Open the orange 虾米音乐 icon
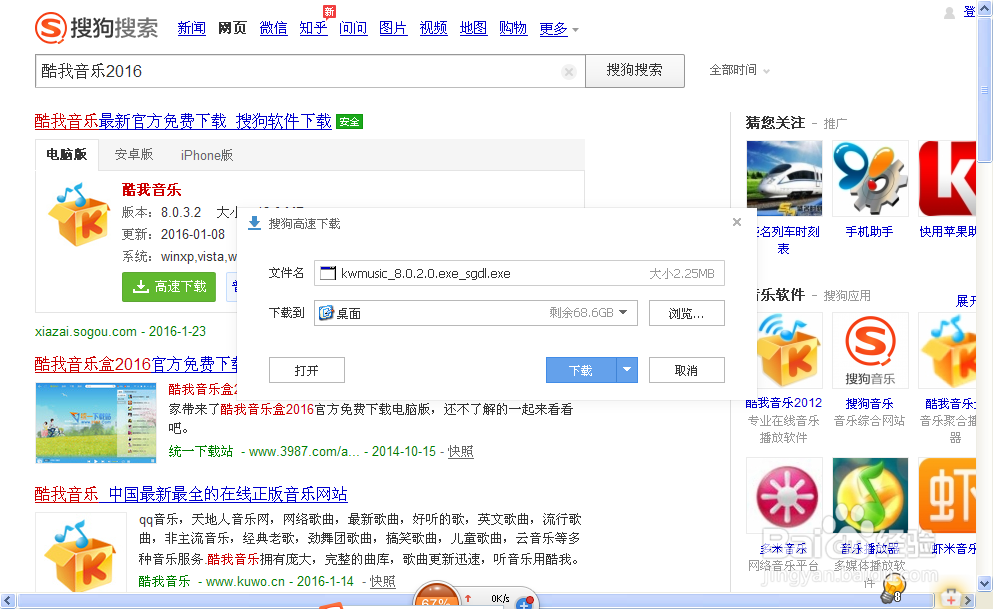 coord(947,496)
